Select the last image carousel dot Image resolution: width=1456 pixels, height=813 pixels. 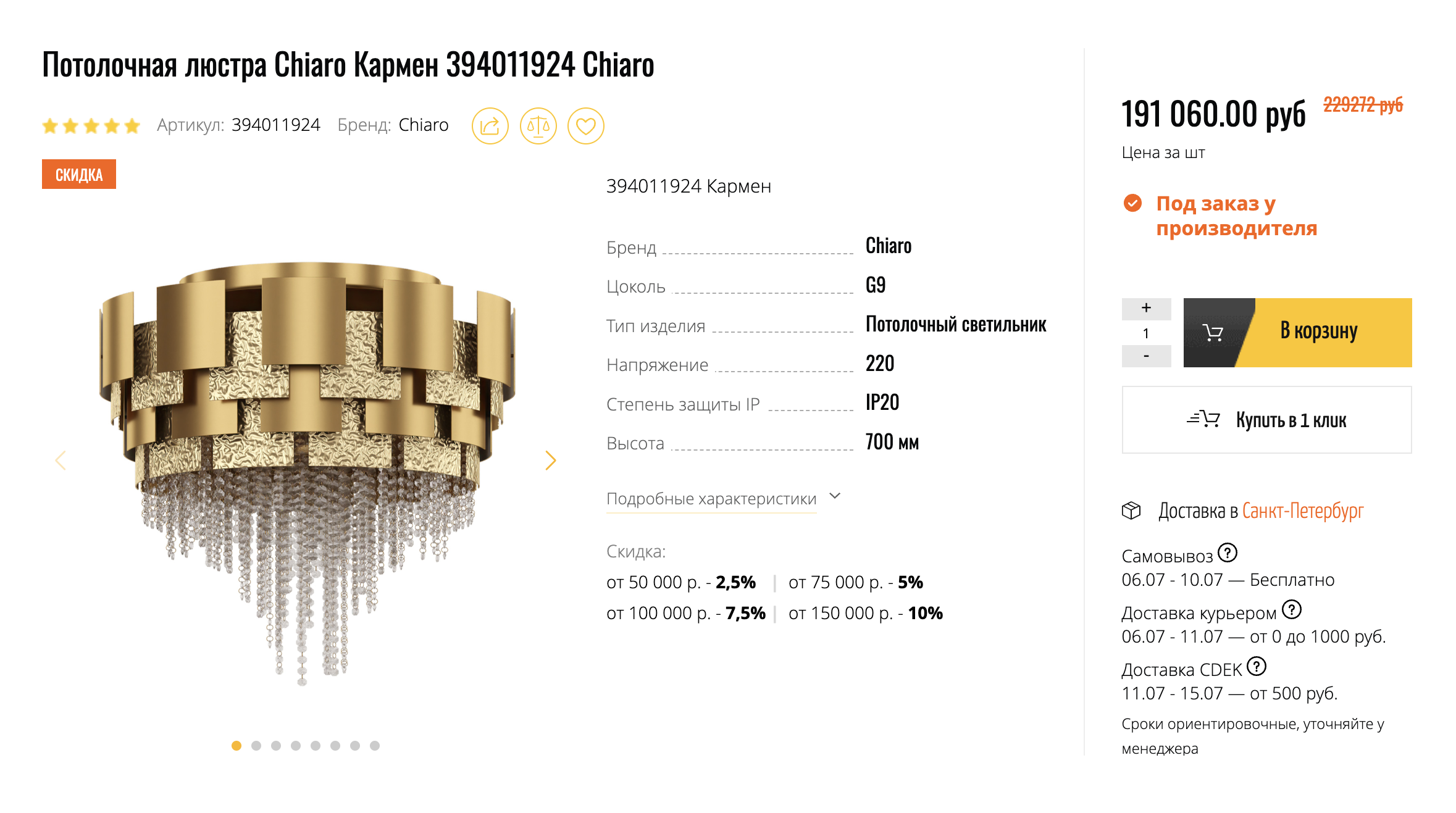click(x=375, y=746)
